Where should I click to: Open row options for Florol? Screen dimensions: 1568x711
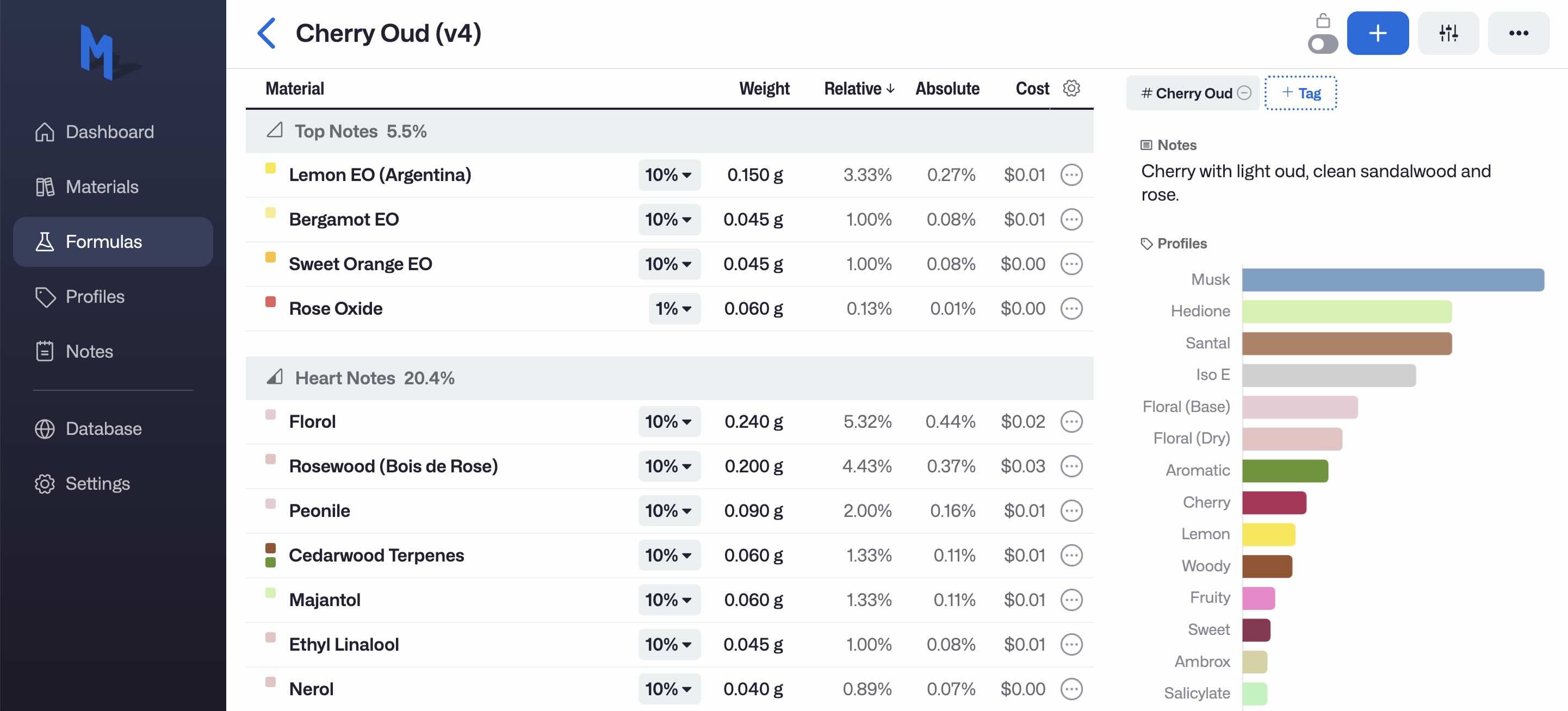1071,421
